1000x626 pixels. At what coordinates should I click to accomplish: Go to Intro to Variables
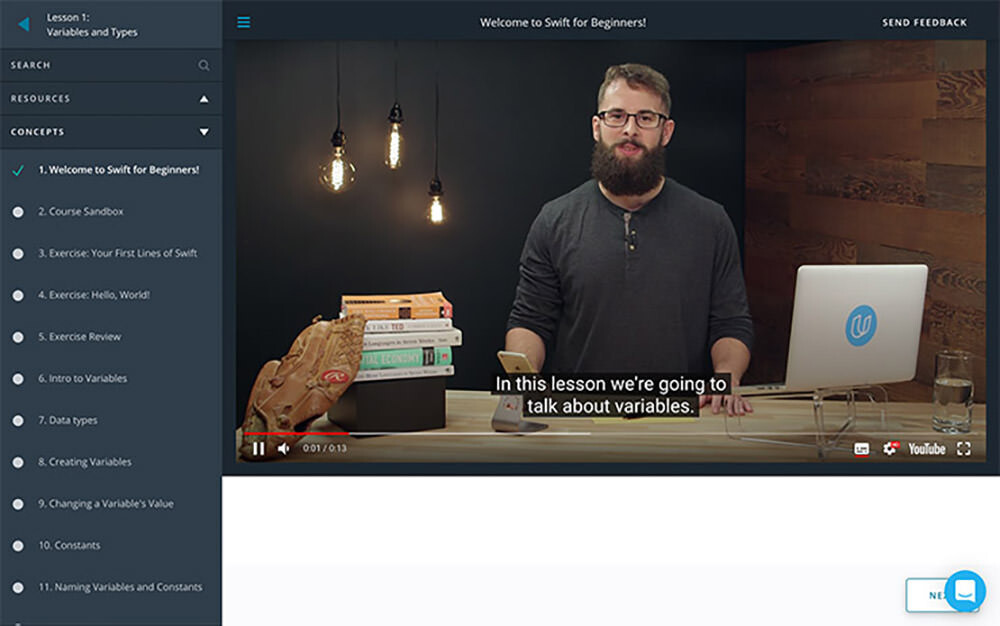pos(82,379)
